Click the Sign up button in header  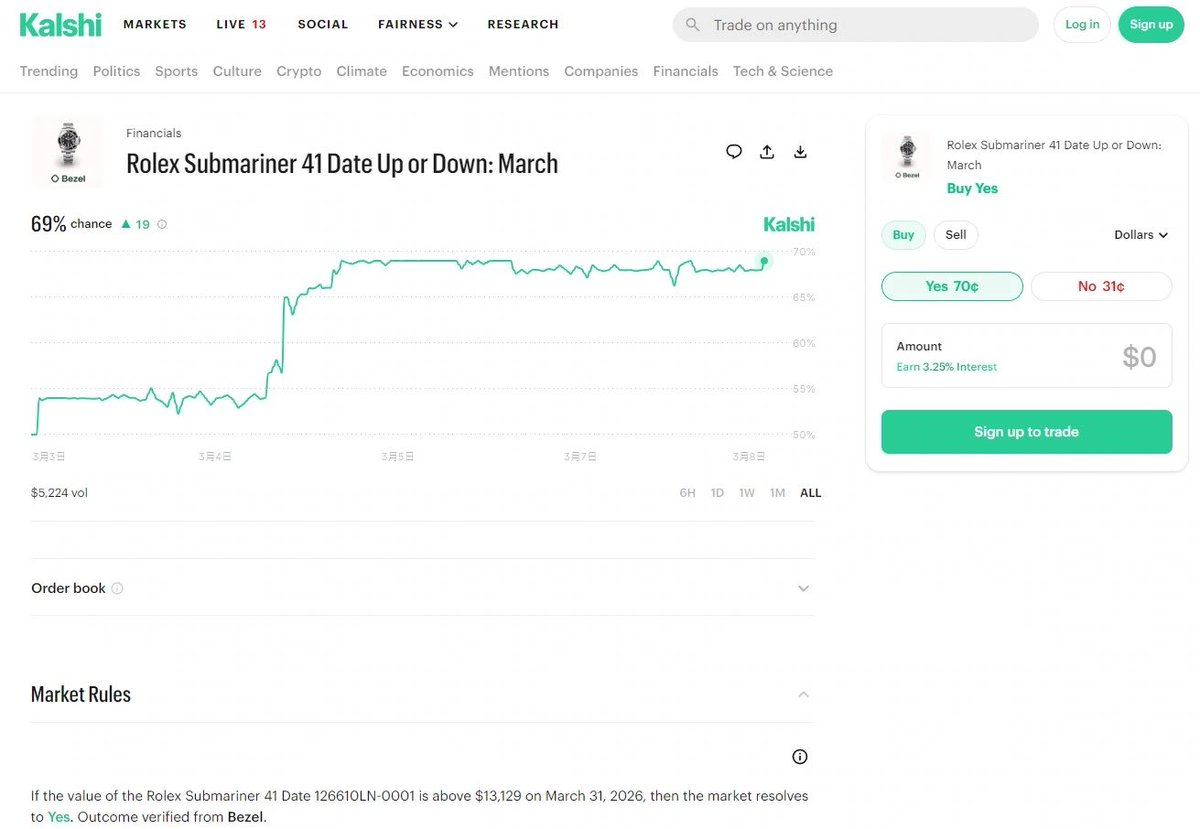coord(1151,25)
